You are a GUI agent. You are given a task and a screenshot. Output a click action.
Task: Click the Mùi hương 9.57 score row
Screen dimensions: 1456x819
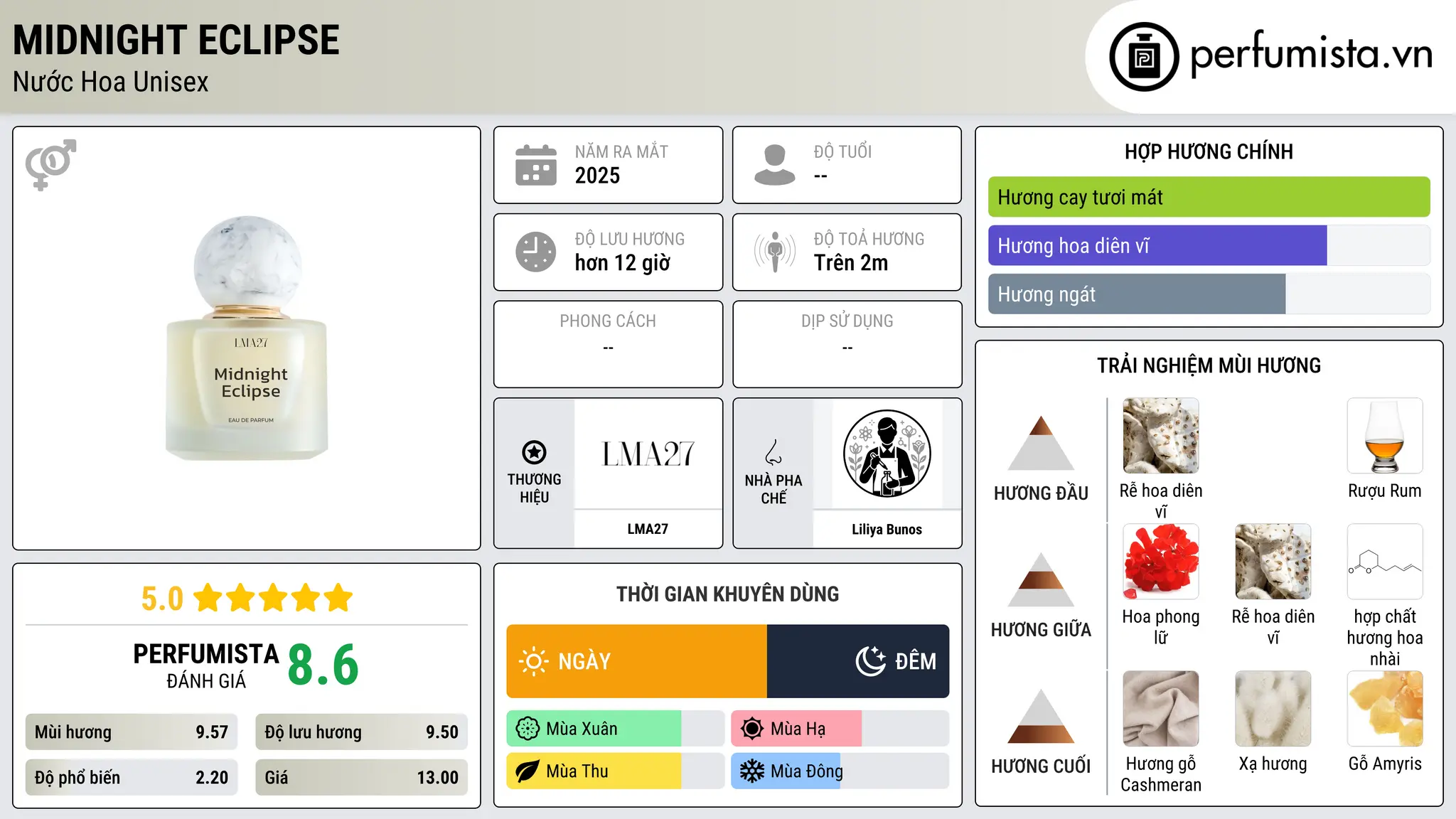tap(132, 732)
